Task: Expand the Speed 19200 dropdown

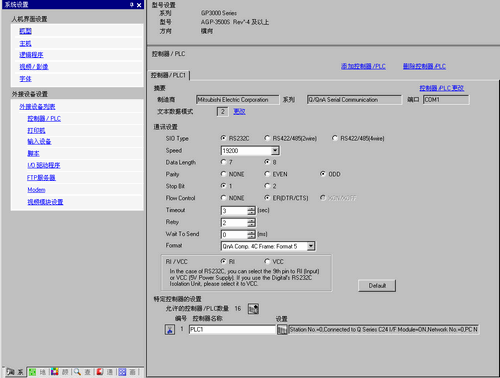Action: coord(275,151)
